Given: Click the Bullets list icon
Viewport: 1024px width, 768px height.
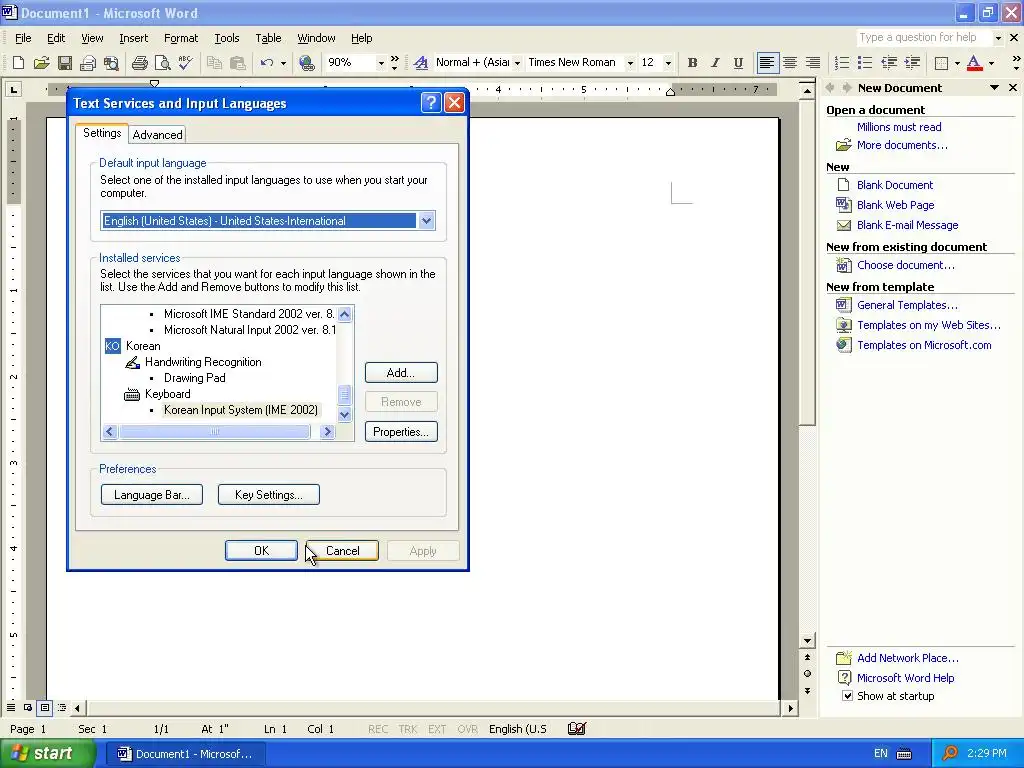Looking at the screenshot, I should tap(865, 63).
